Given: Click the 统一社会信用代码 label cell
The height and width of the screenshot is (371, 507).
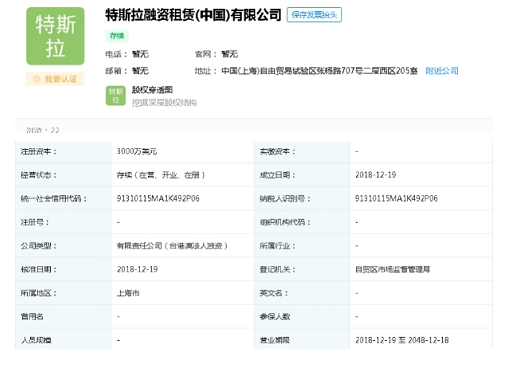Looking at the screenshot, I should click(63, 199).
